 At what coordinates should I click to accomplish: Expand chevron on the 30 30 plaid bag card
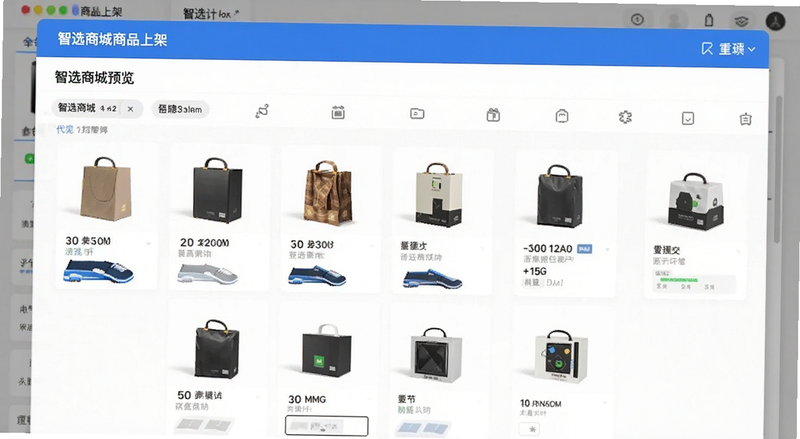point(371,247)
